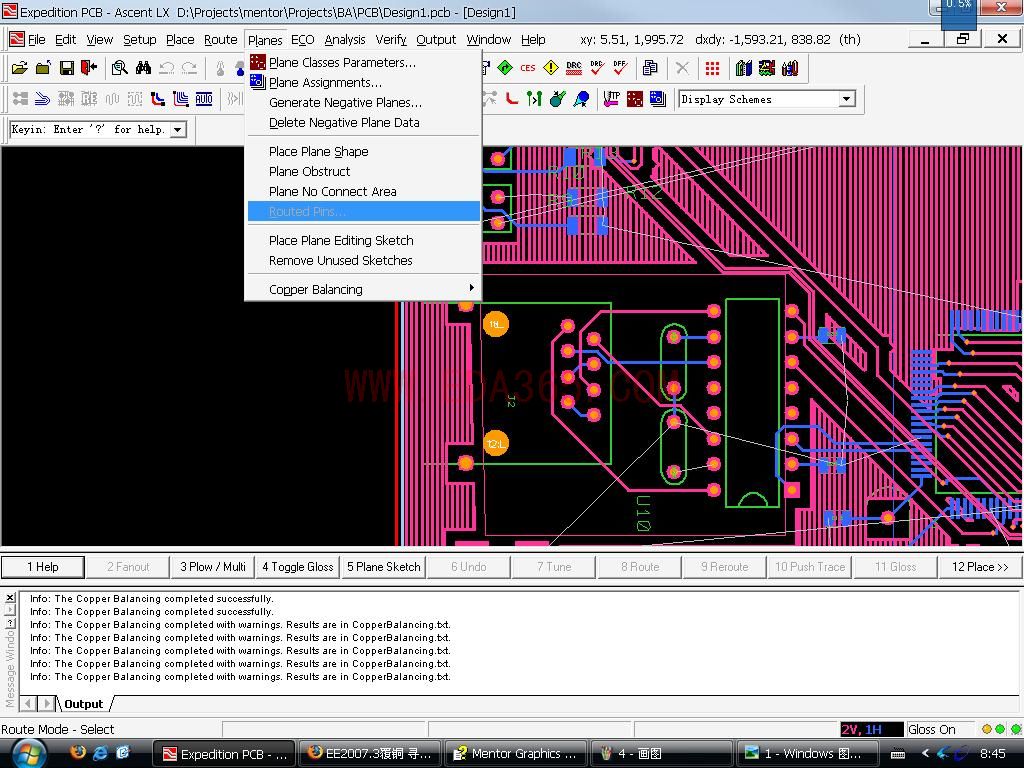Choose Place Plane Shape from menu
The height and width of the screenshot is (768, 1024).
coord(318,152)
